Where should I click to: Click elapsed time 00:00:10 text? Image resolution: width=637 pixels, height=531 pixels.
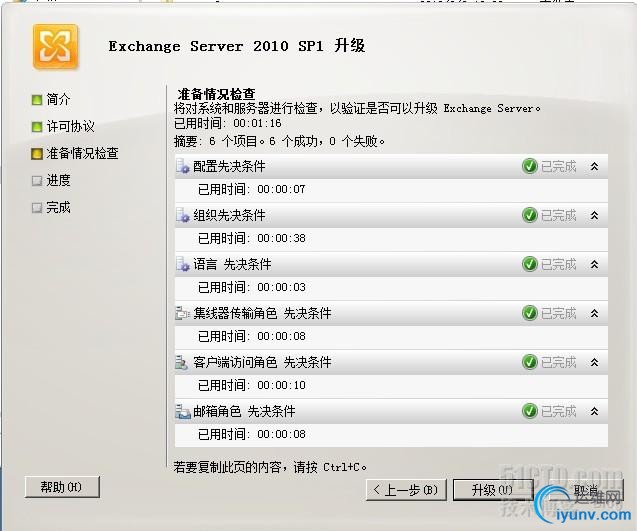click(x=281, y=385)
